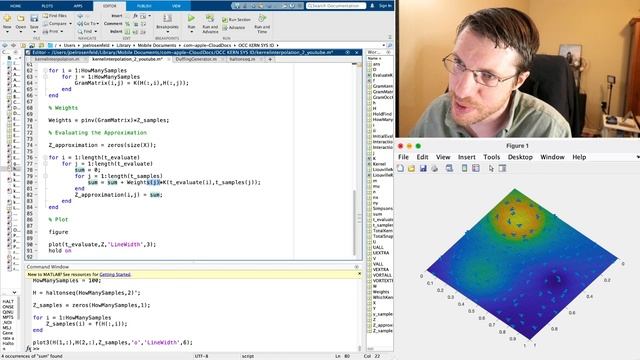Collapse the inner for loop at line 79
Screen dimensions: 640x360
coord(45,176)
